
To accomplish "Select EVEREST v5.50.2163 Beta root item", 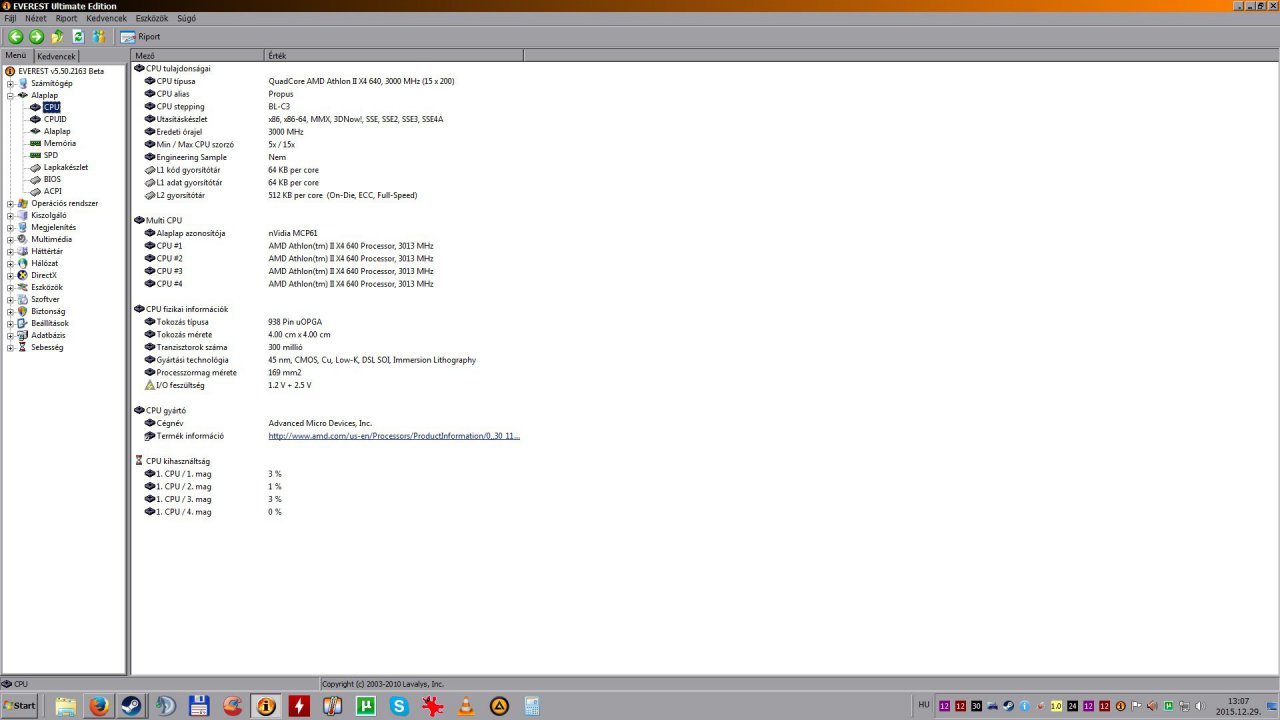I will point(60,71).
